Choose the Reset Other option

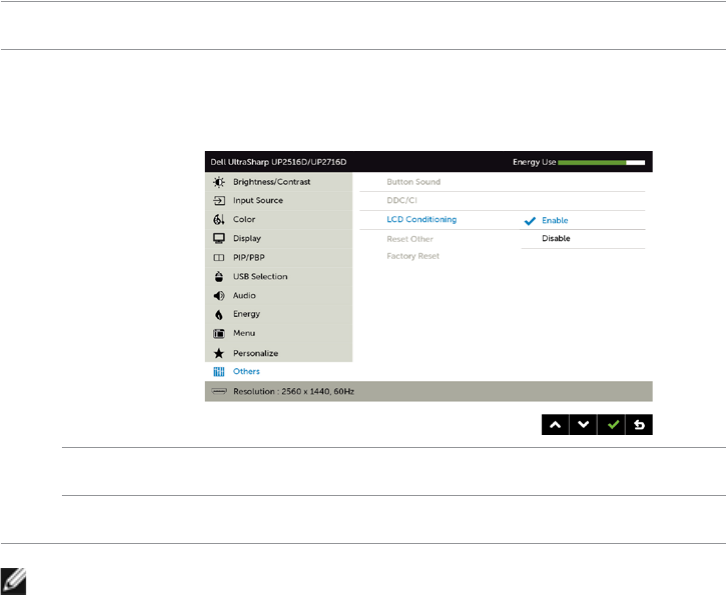pos(410,239)
